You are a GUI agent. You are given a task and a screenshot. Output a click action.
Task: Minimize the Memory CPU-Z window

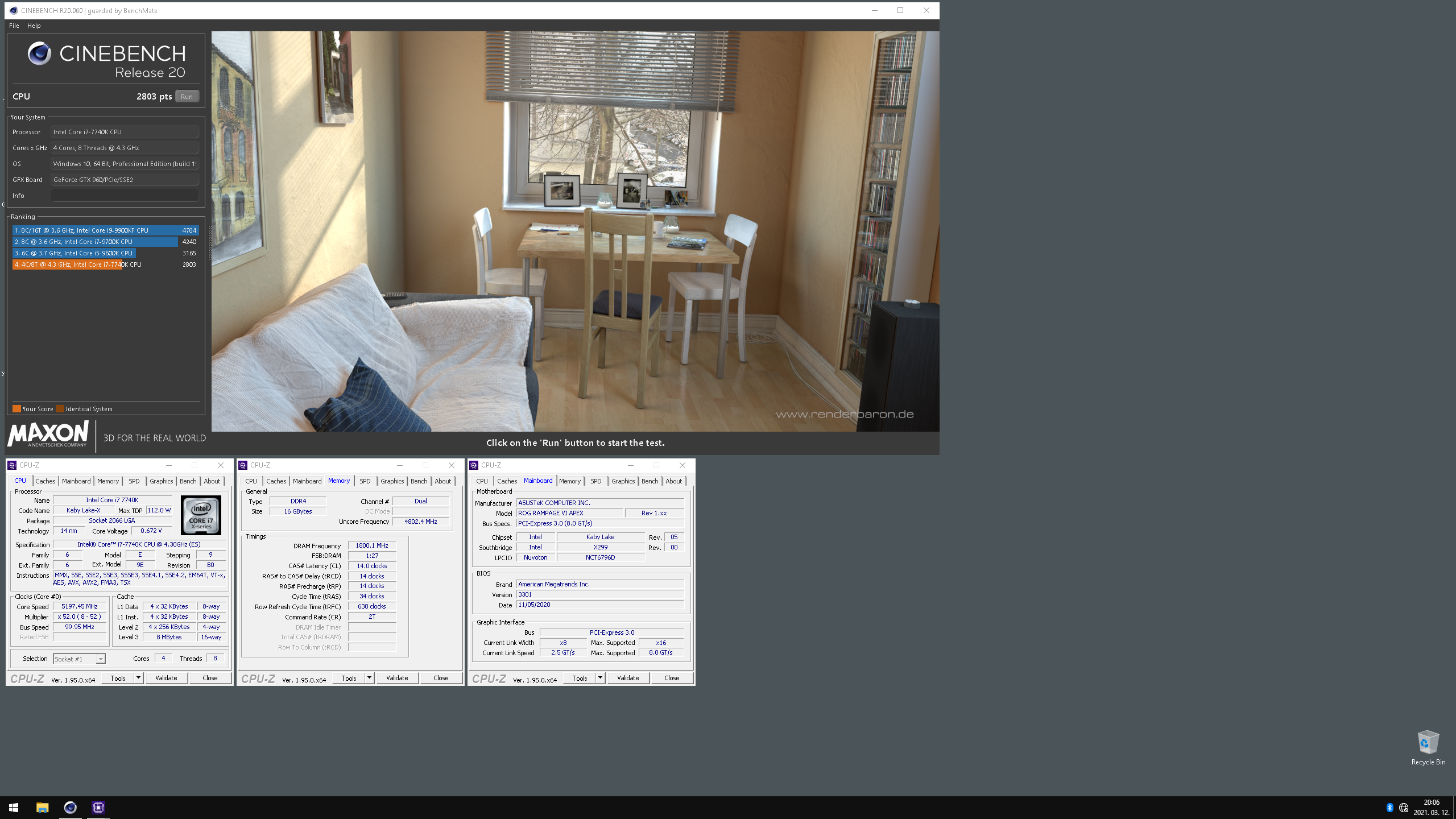pos(399,465)
